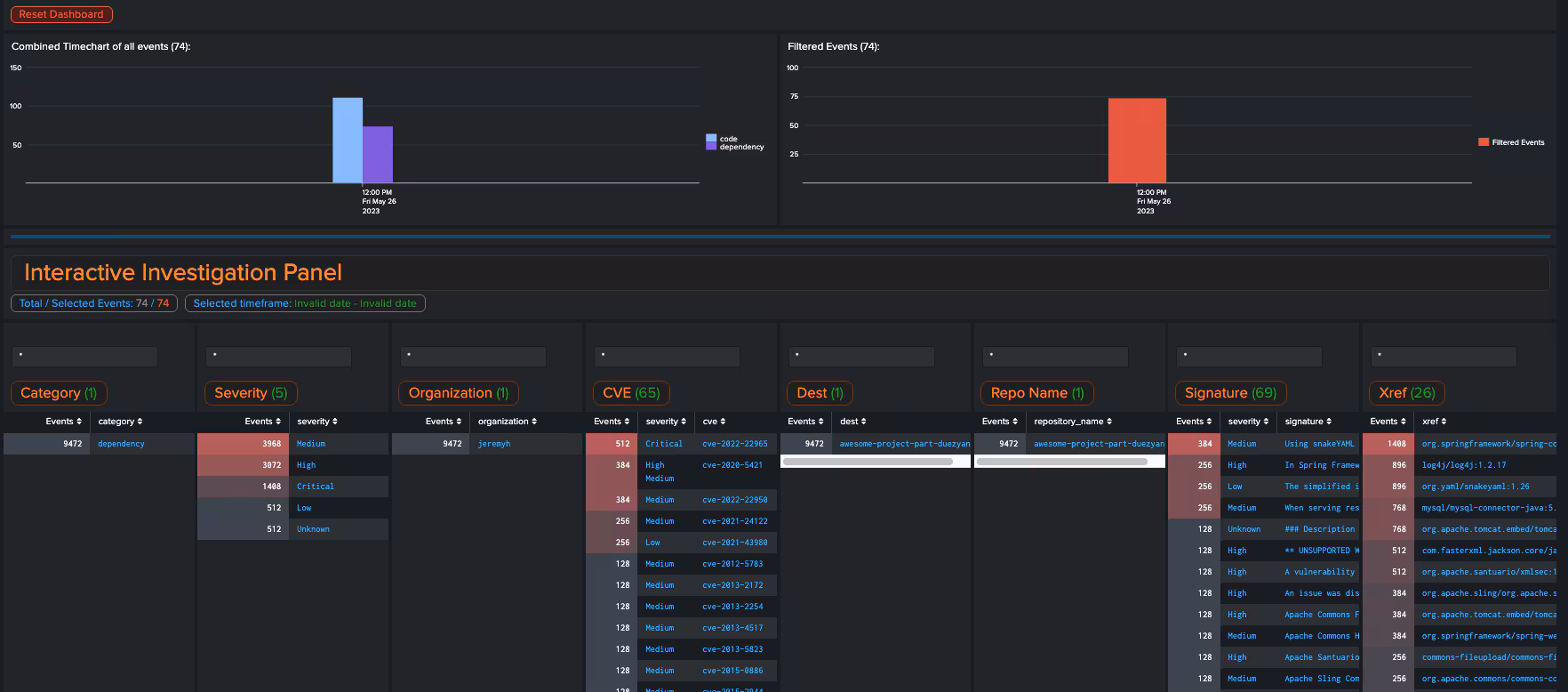Select the Critical severity row
The height and width of the screenshot is (692, 1568).
pos(316,487)
